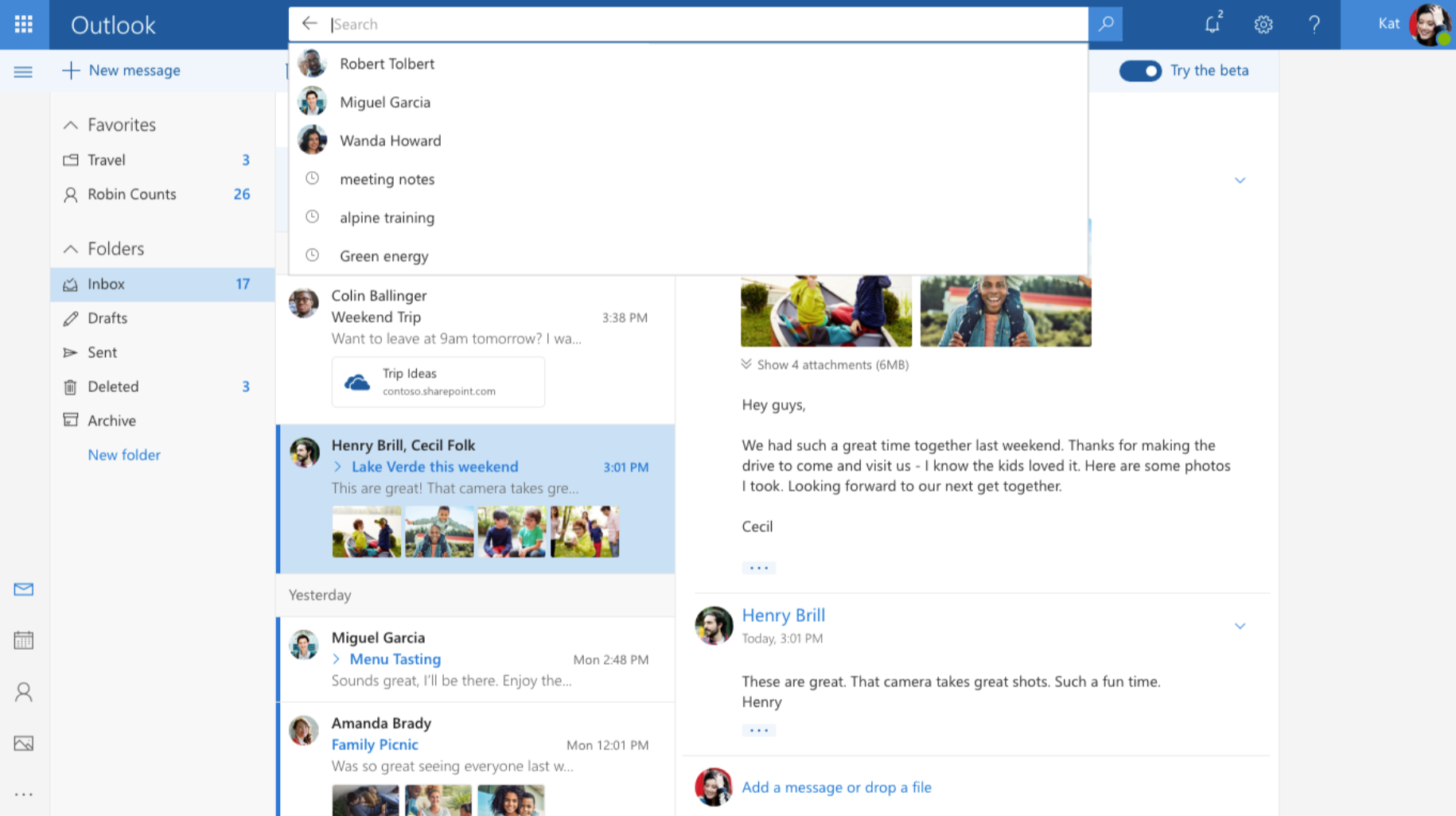
Task: Open the Calendar from the left rail
Action: pyautogui.click(x=24, y=639)
